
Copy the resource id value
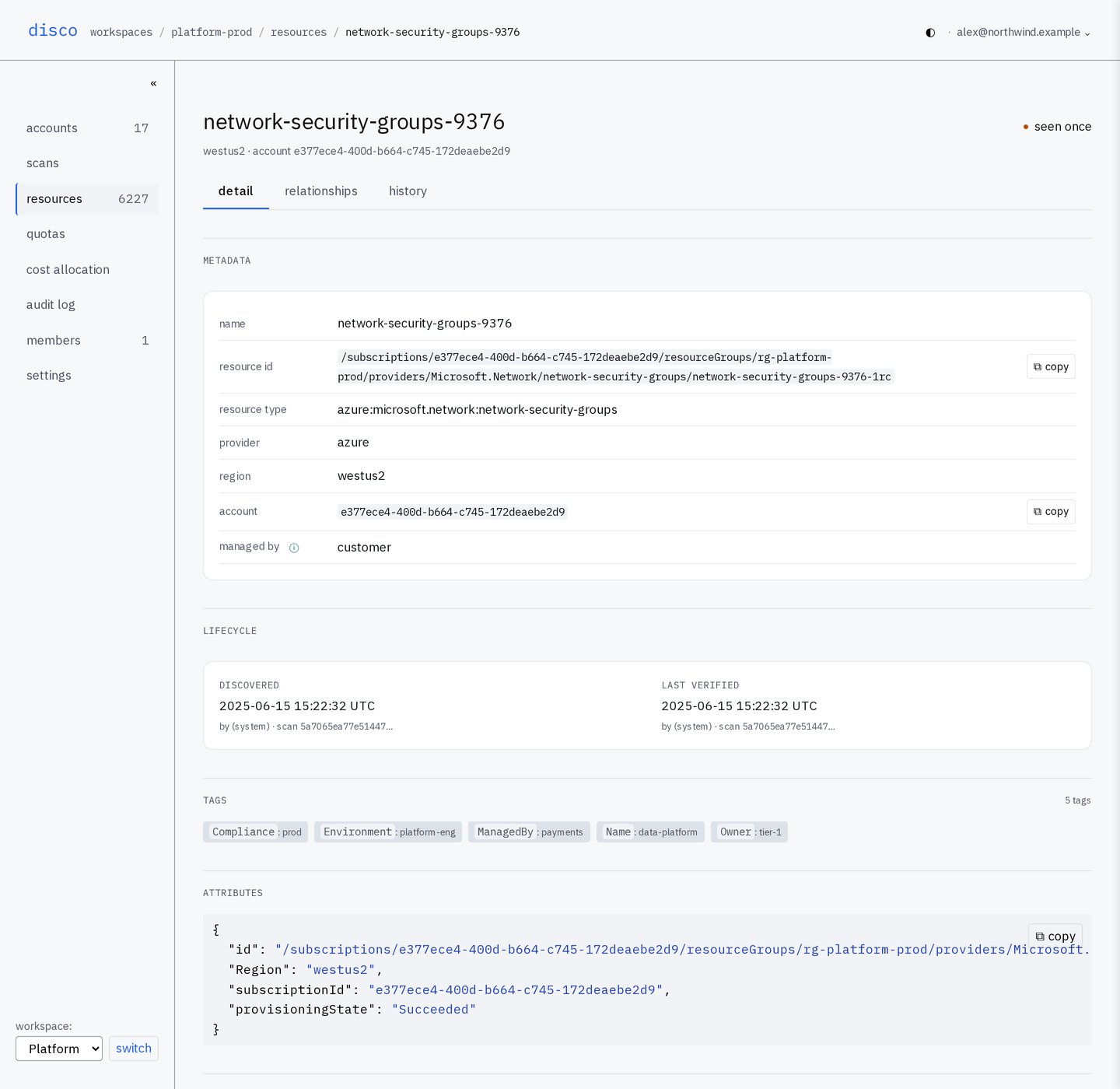[x=1051, y=367]
